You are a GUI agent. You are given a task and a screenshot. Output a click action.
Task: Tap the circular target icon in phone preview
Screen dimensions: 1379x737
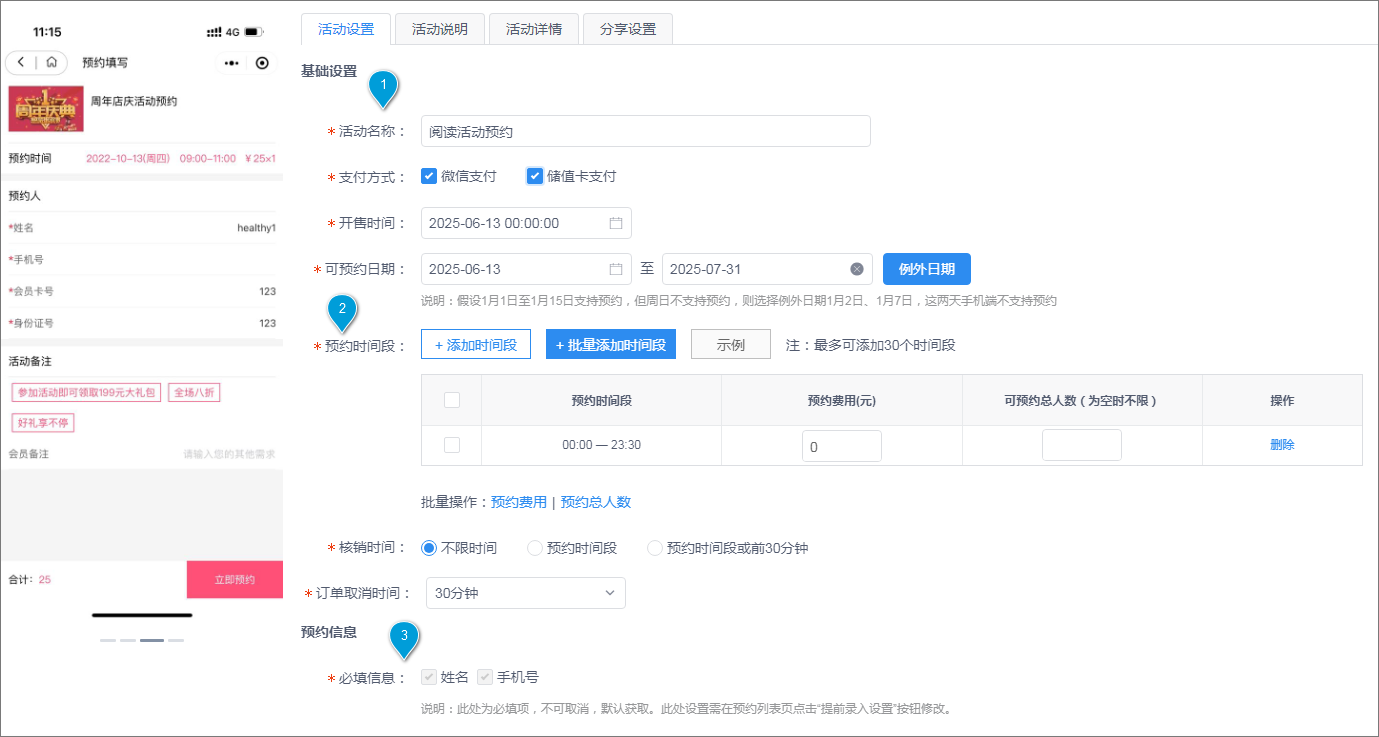[x=262, y=63]
